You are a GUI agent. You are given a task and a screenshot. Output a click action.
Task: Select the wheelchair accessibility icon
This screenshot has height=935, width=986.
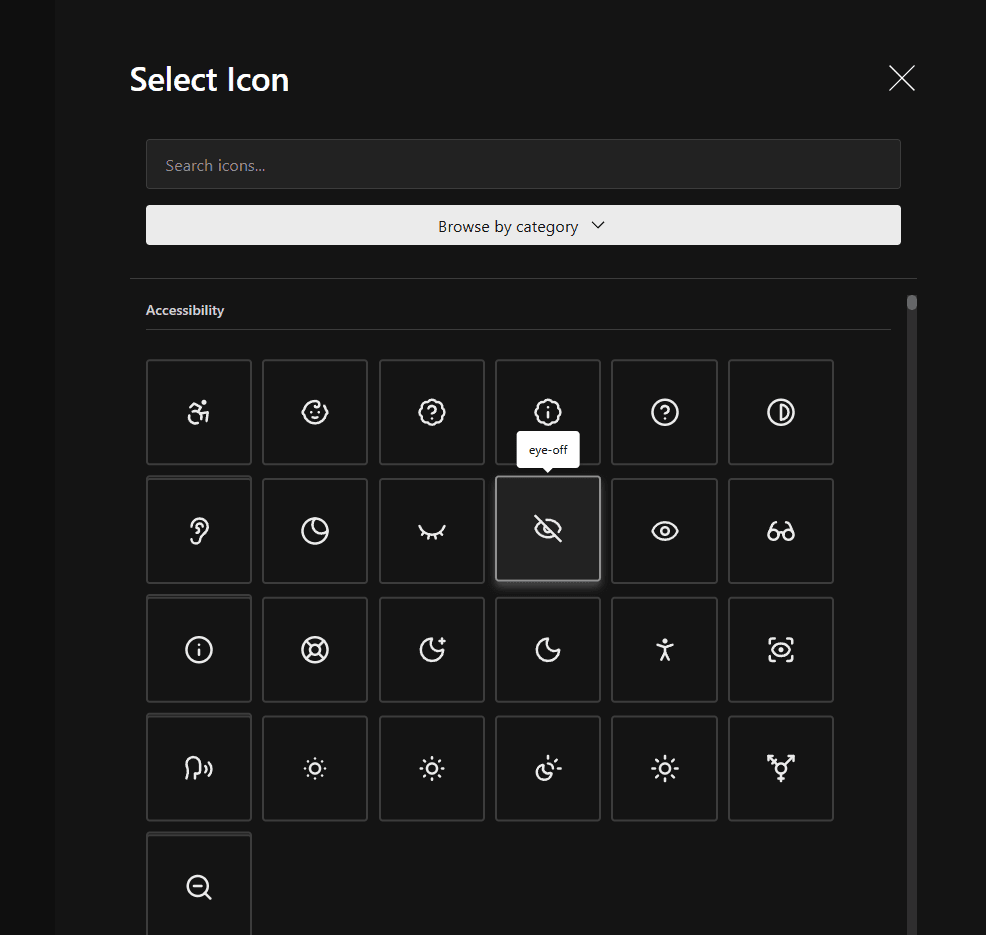[x=199, y=412]
